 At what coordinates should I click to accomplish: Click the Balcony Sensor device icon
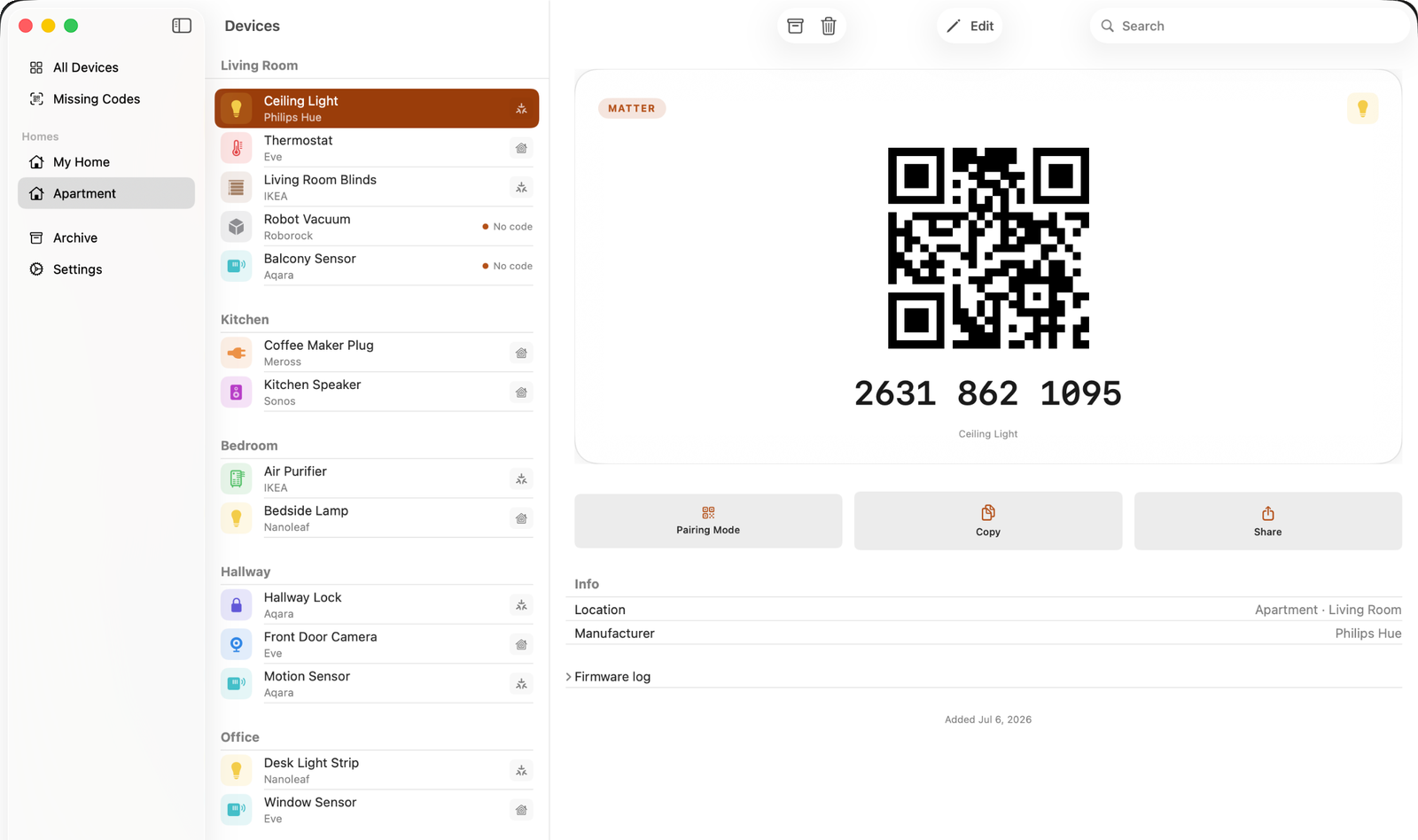(x=236, y=266)
